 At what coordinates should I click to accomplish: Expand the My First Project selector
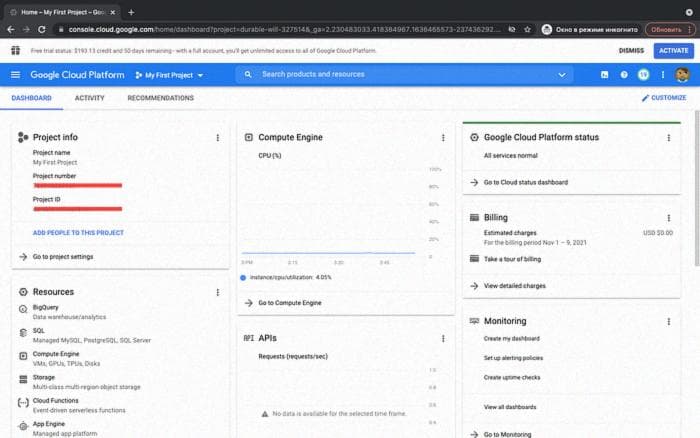pos(169,75)
